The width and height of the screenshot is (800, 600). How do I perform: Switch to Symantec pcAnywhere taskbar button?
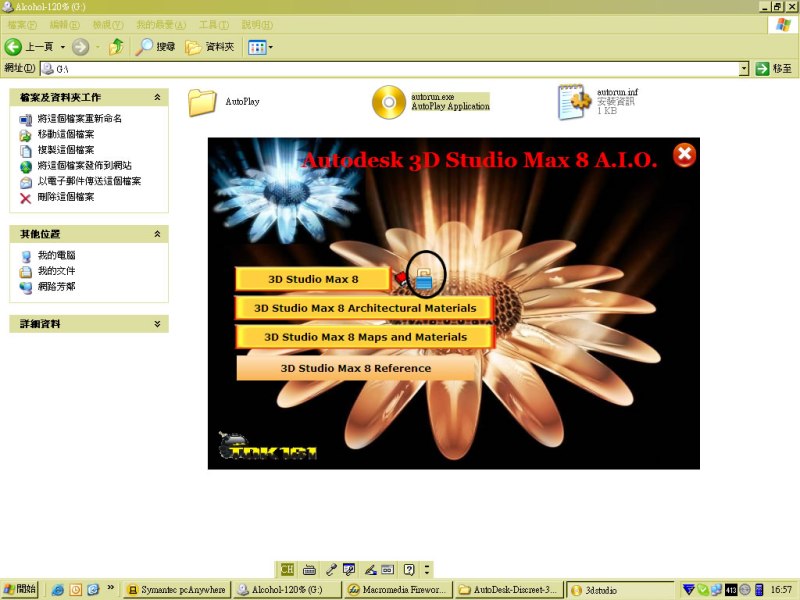(x=178, y=590)
